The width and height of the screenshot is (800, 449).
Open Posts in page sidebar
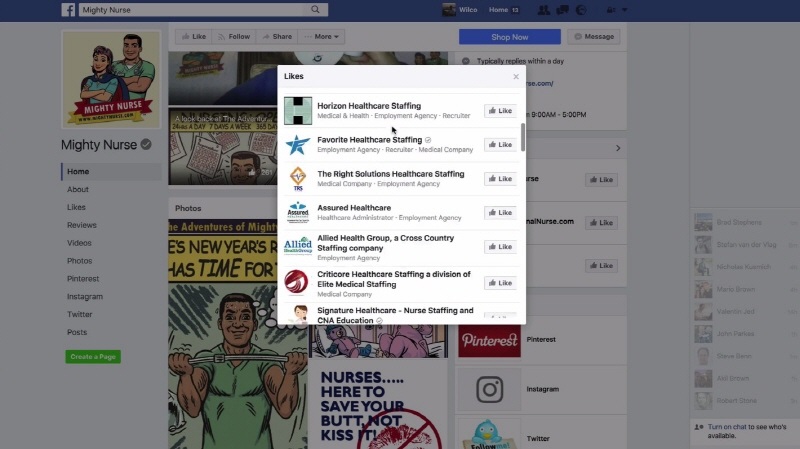pos(77,332)
